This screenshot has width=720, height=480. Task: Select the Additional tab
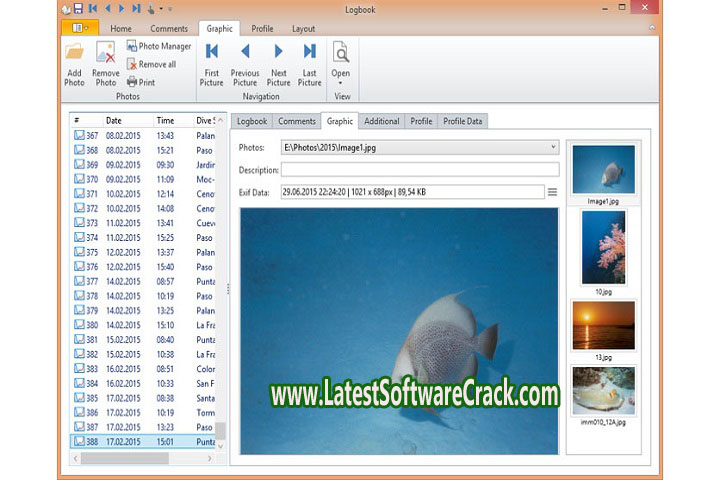381,121
